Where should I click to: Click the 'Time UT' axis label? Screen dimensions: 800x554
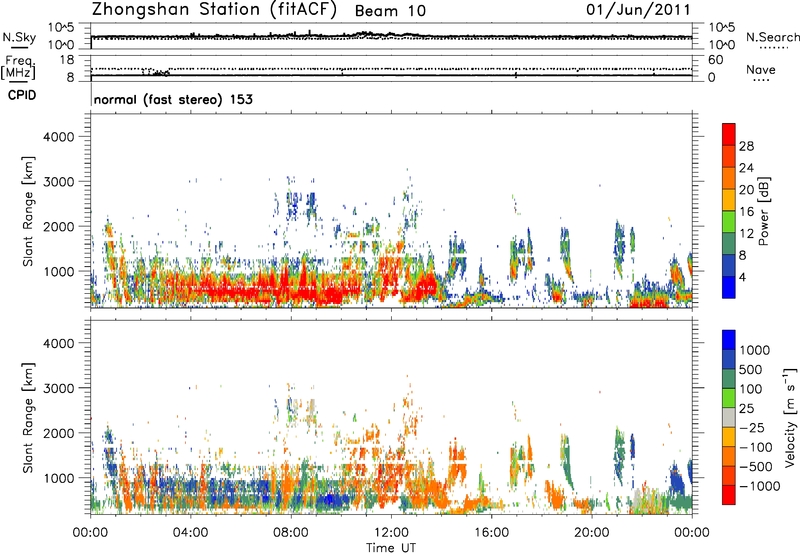[x=391, y=548]
